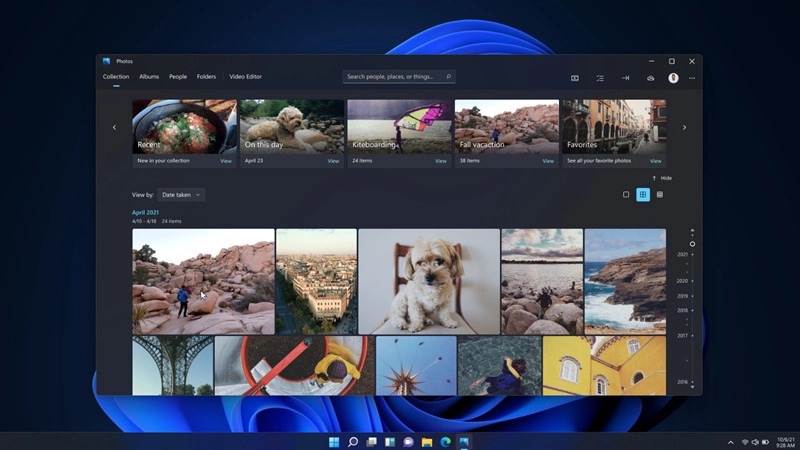
Task: Switch to the Folders tab
Action: pos(206,77)
